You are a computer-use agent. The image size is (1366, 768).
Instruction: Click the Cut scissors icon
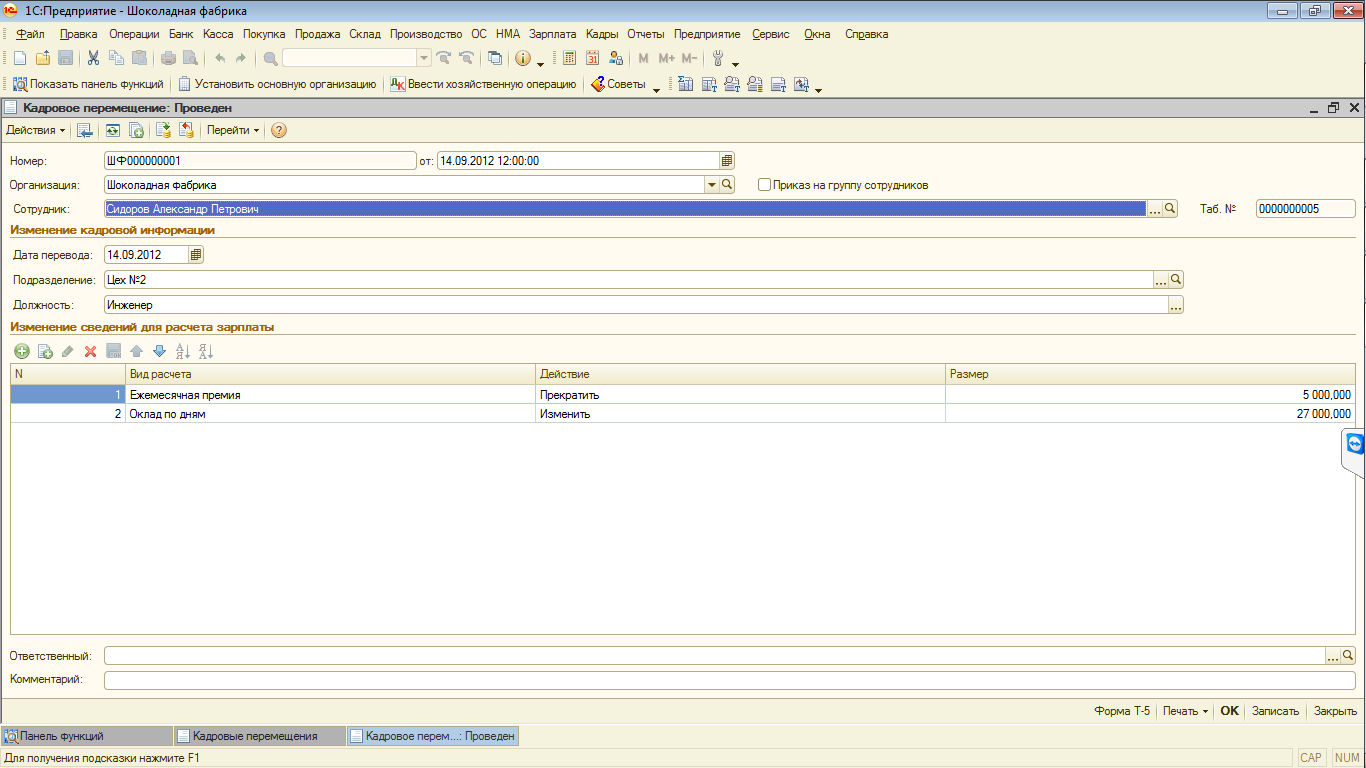(93, 58)
